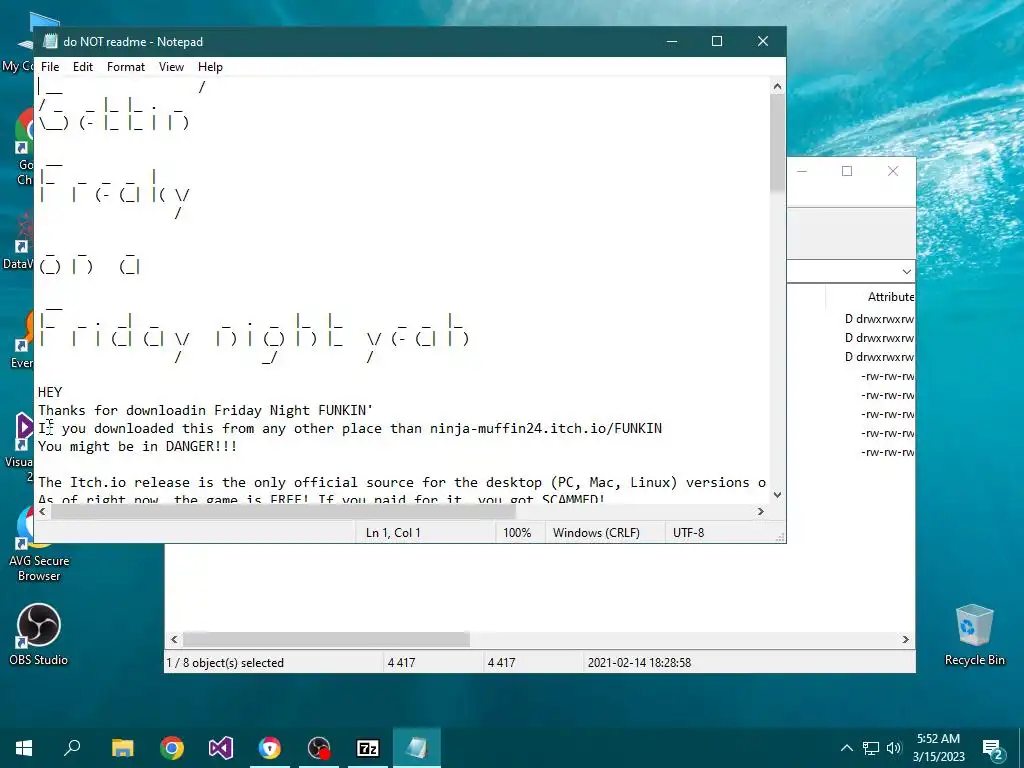Click Notepad horizontal scrollbar left arrow
This screenshot has width=1024, height=768.
click(x=43, y=511)
